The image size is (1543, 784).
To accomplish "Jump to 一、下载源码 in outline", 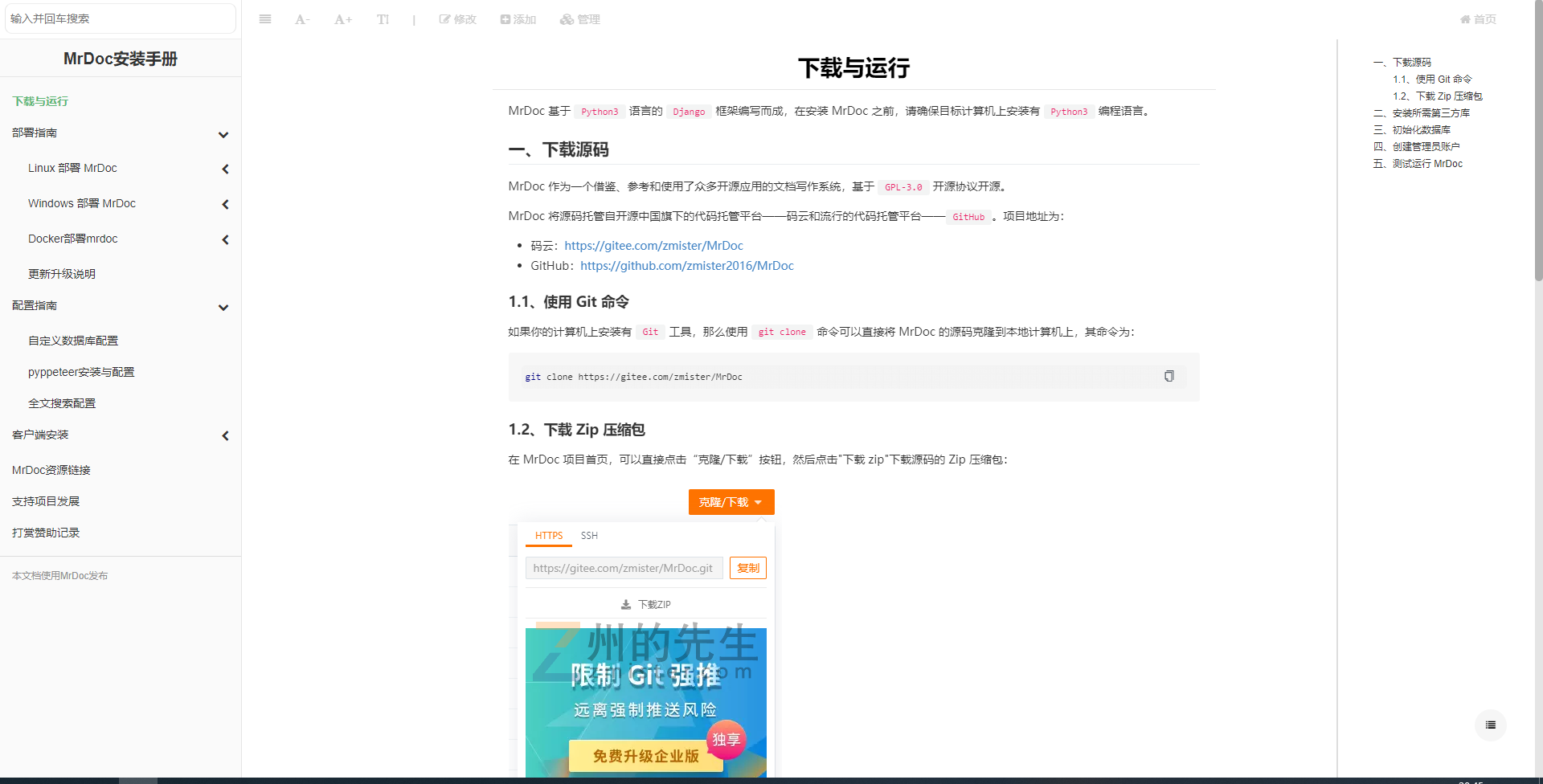I will pyautogui.click(x=1402, y=62).
